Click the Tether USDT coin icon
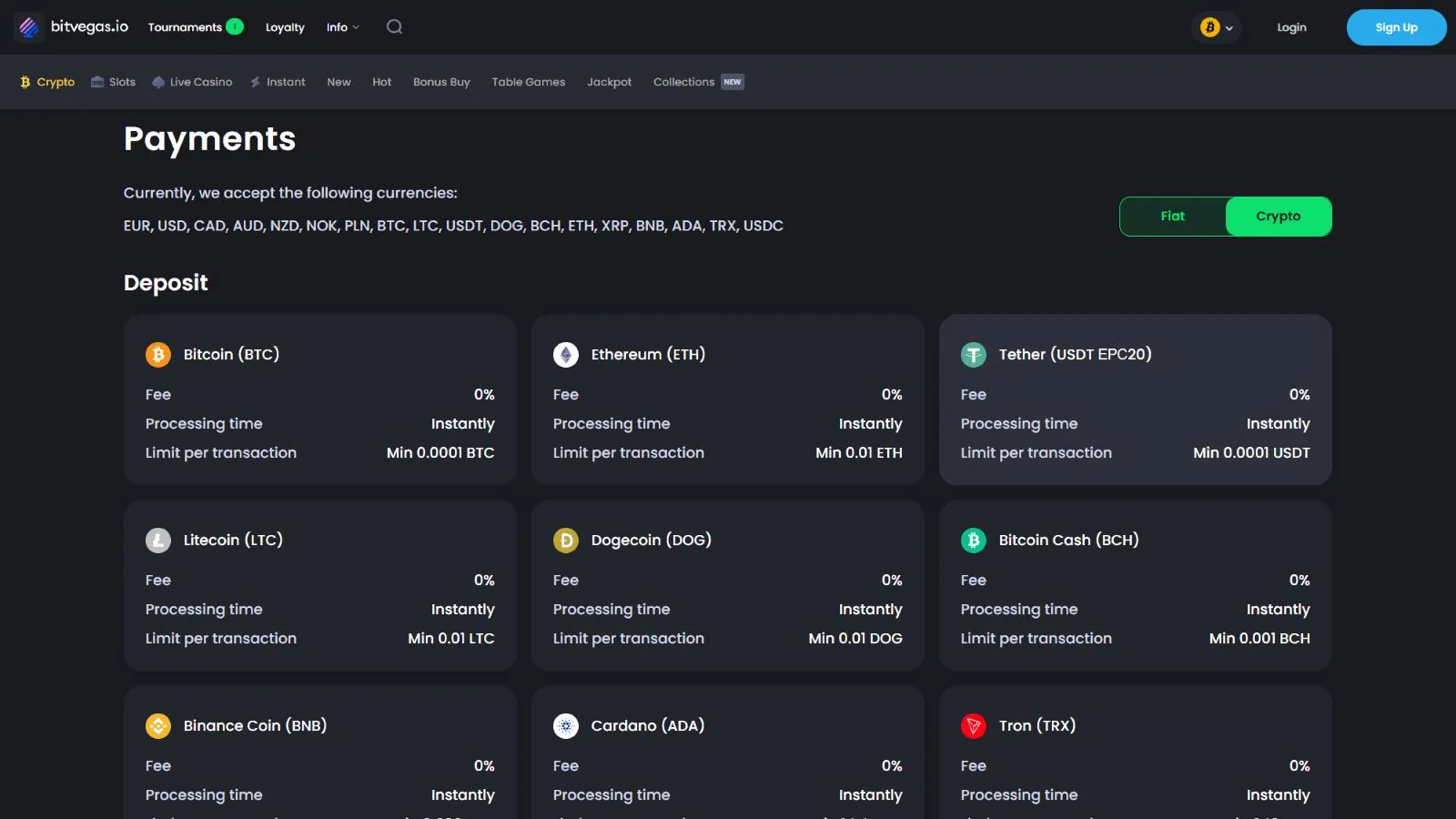Screen dimensions: 1456x819 974,355
